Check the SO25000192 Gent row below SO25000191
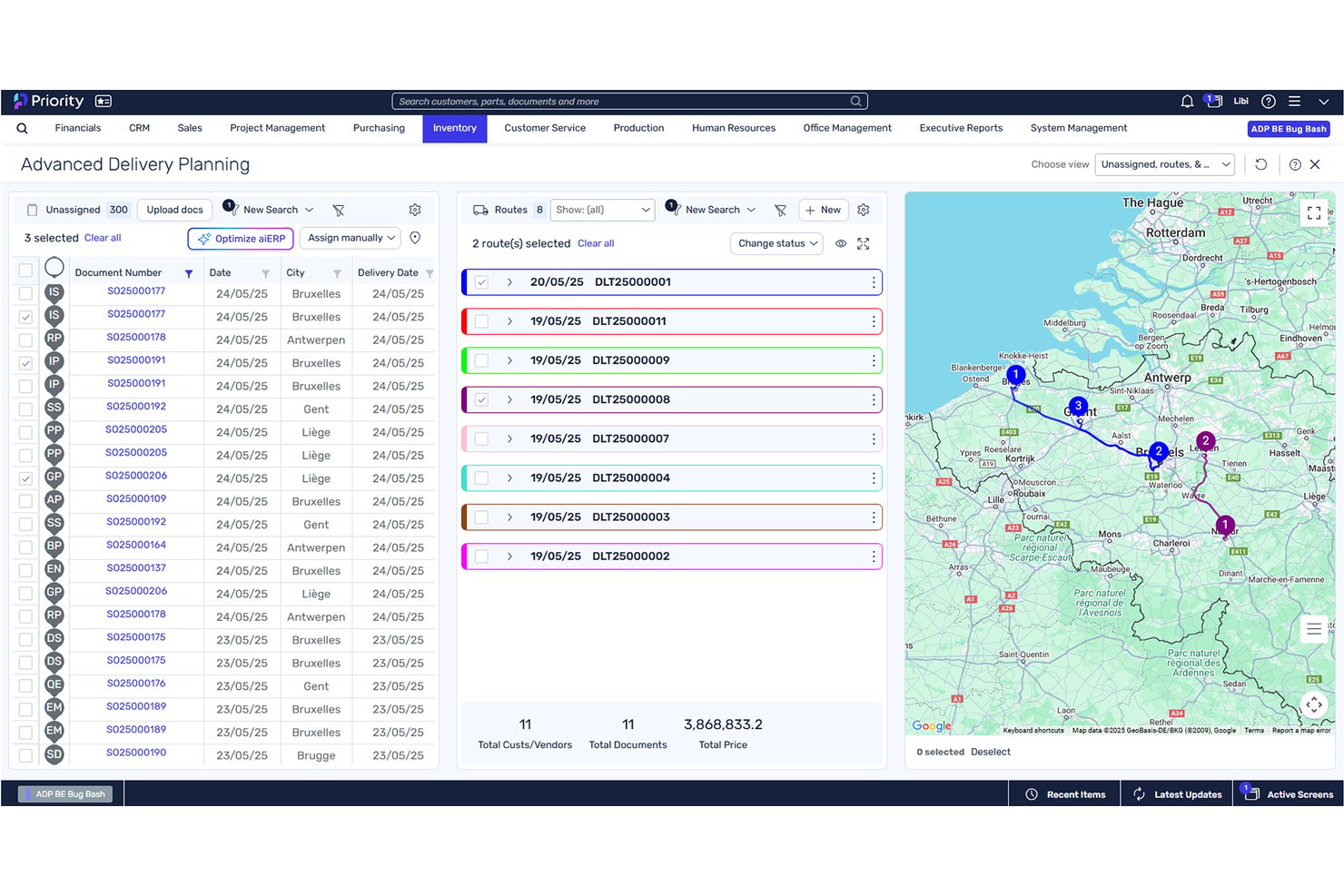This screenshot has width=1344, height=896. click(25, 409)
